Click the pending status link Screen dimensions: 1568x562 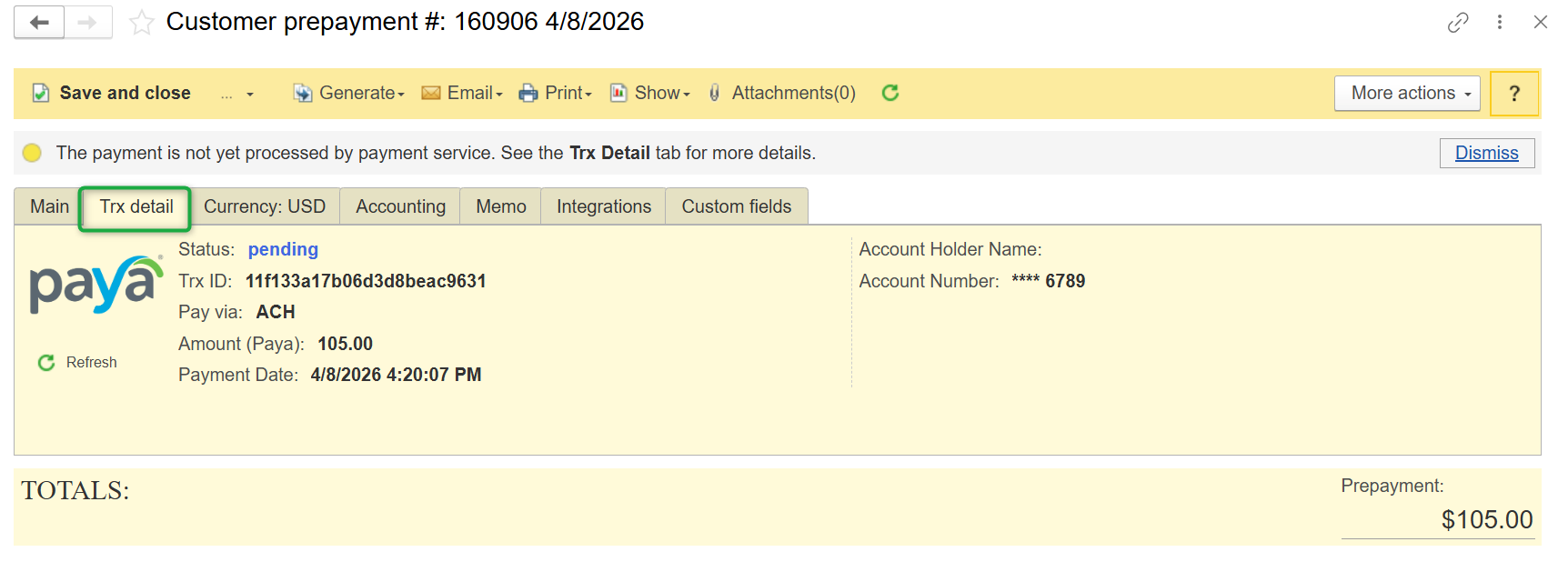pyautogui.click(x=283, y=249)
